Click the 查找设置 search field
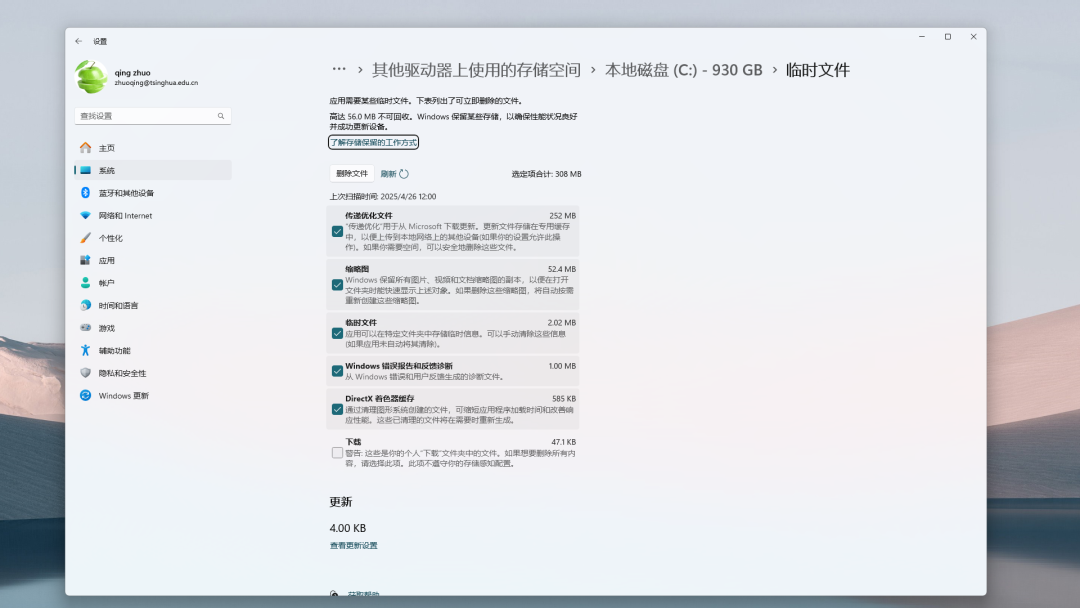Image resolution: width=1080 pixels, height=608 pixels. [153, 116]
